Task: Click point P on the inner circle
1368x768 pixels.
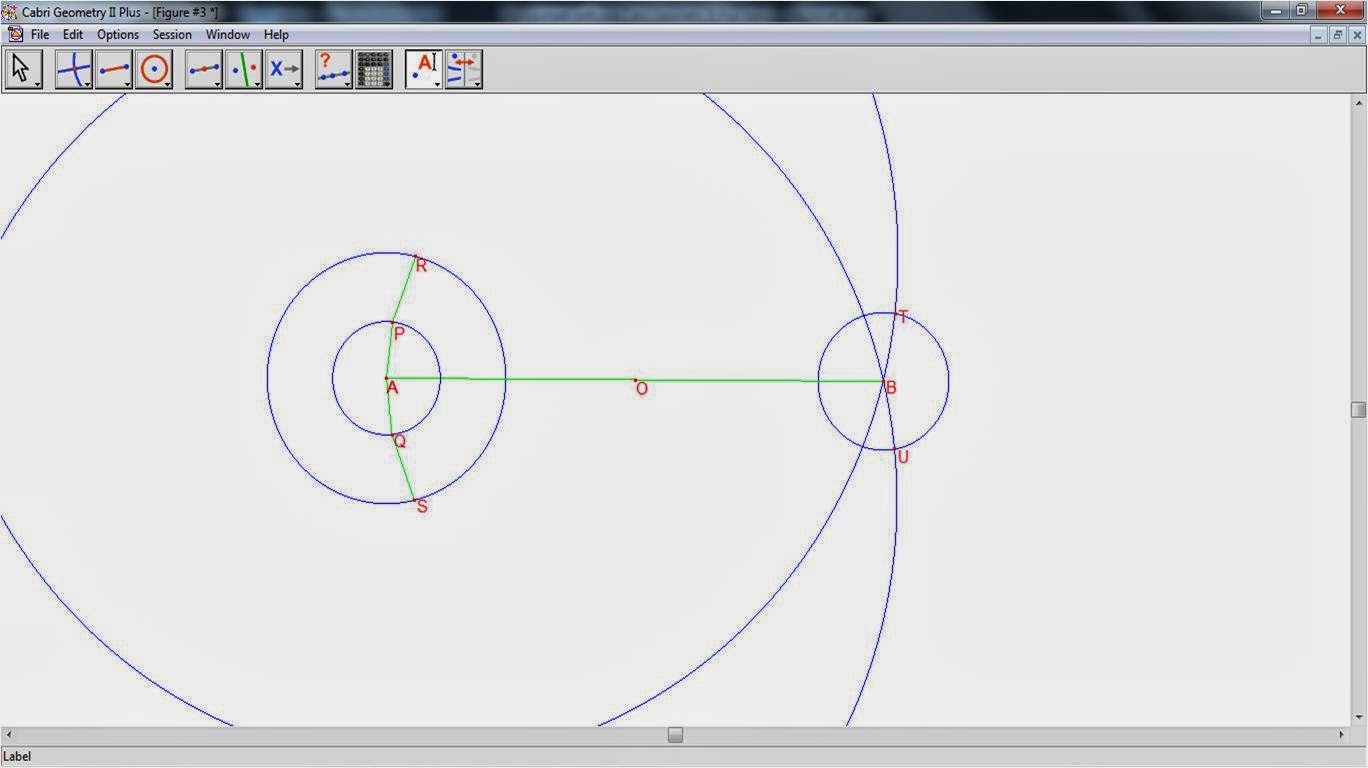Action: point(392,324)
